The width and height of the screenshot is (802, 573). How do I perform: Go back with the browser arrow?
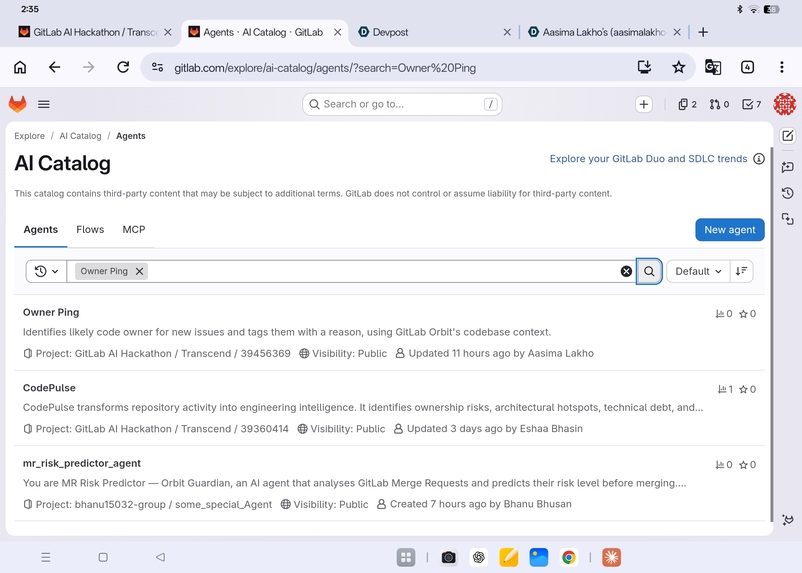tap(54, 67)
